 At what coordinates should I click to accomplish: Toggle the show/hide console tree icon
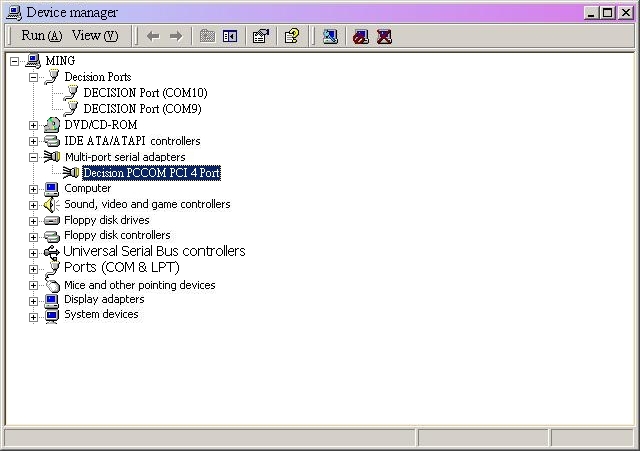pos(230,36)
